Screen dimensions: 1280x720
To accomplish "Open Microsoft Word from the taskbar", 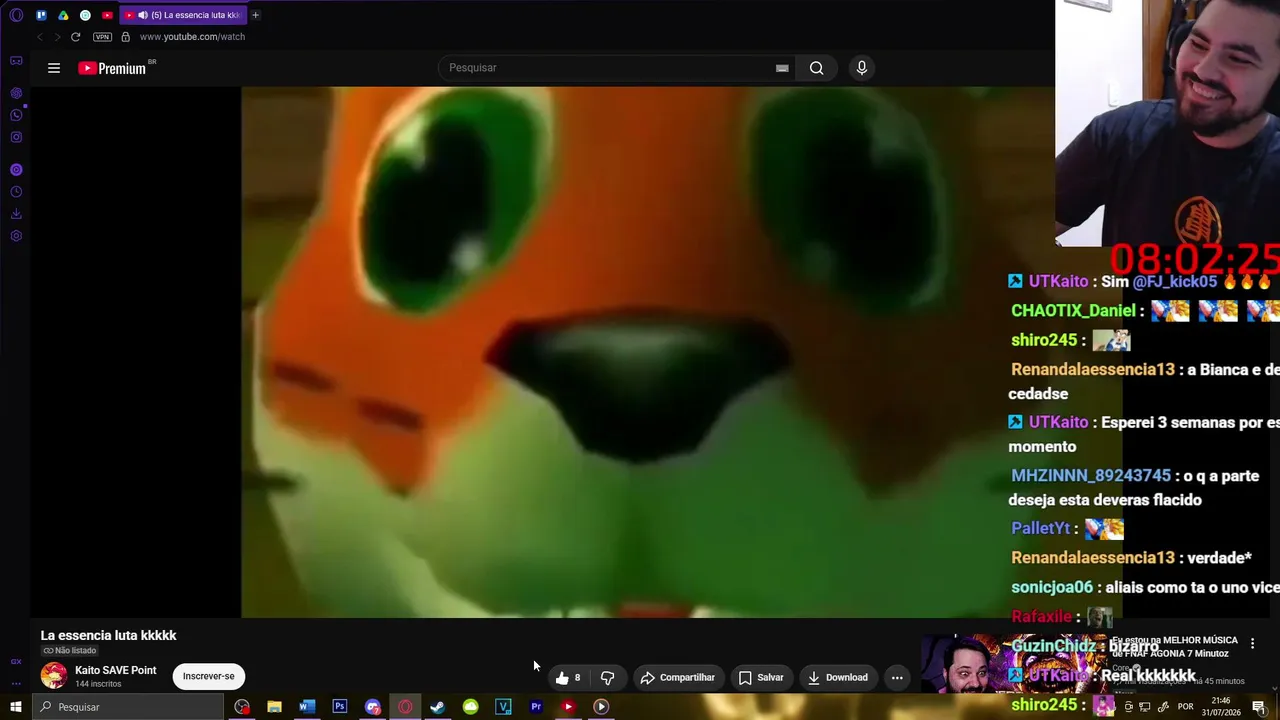I will [307, 707].
